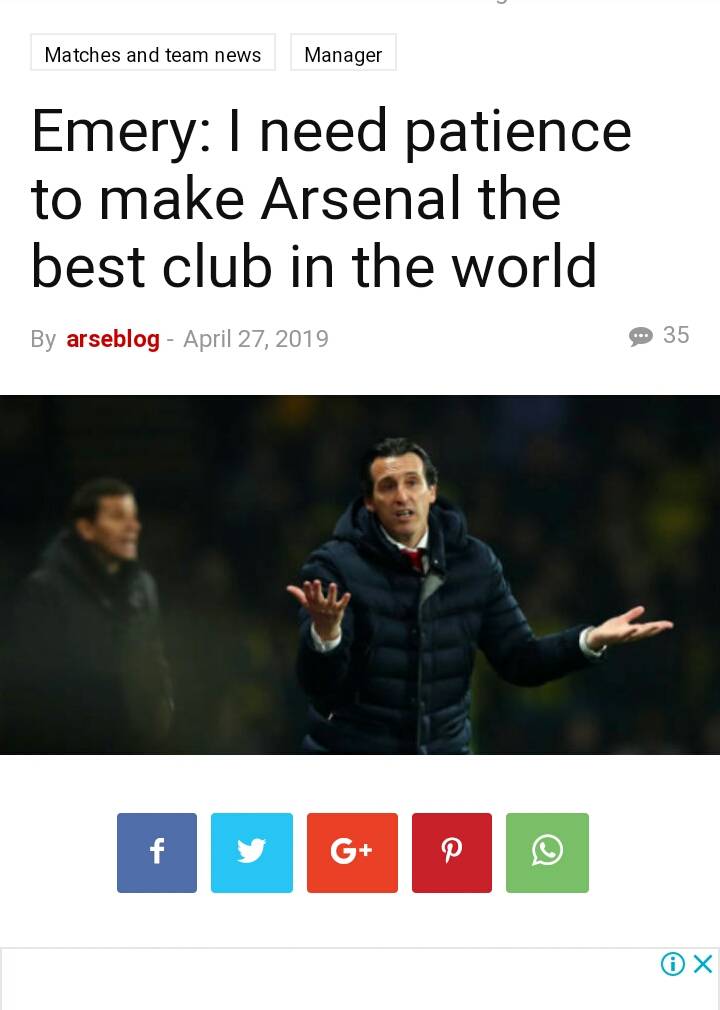Click the word 'Emery:' in headline
This screenshot has height=1010, width=720.
[121, 131]
